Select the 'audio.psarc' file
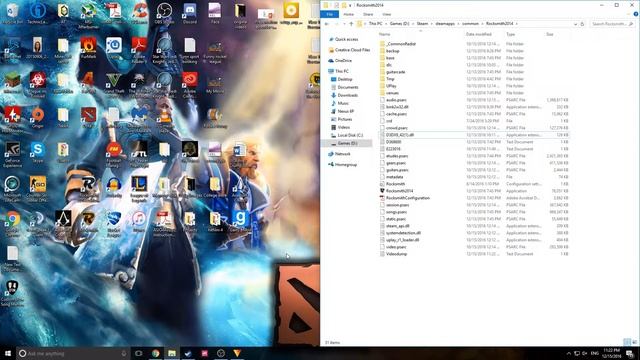This screenshot has width=640, height=360. click(x=473, y=100)
